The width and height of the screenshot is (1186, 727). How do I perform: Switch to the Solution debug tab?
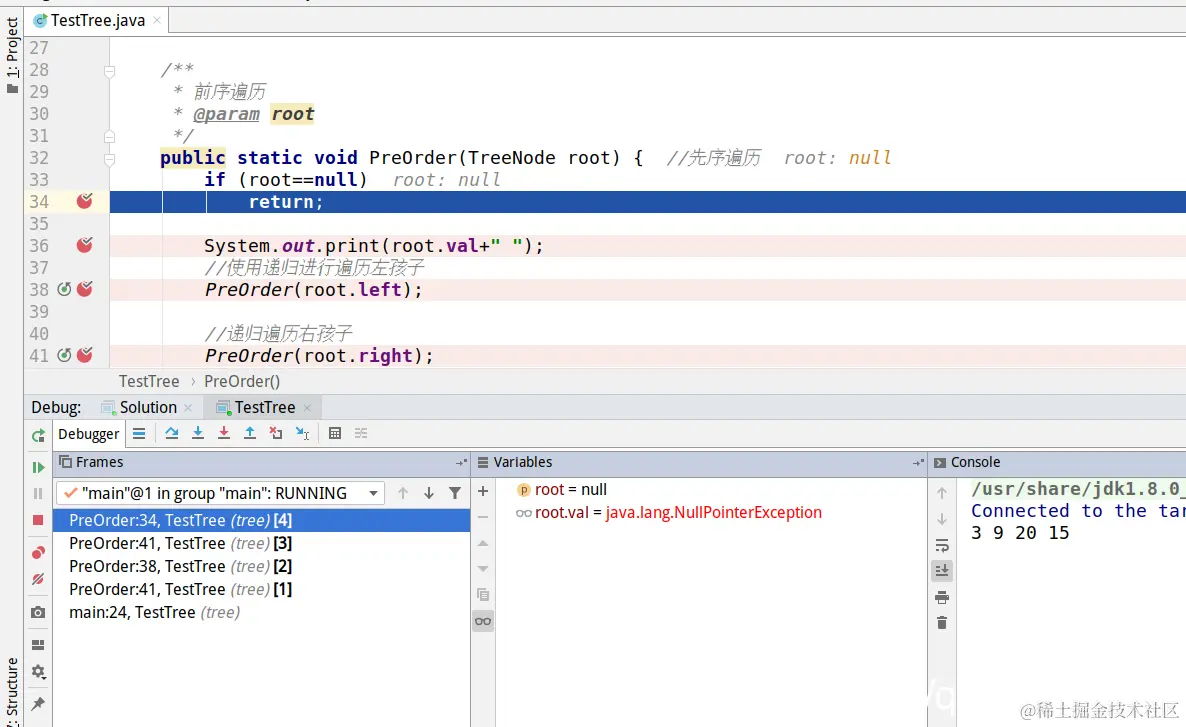147,408
